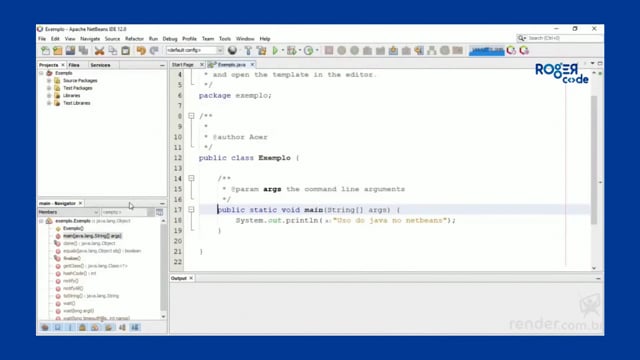
Task: Toggle fourth filter button in Navigator bottom bar
Action: [x=82, y=327]
